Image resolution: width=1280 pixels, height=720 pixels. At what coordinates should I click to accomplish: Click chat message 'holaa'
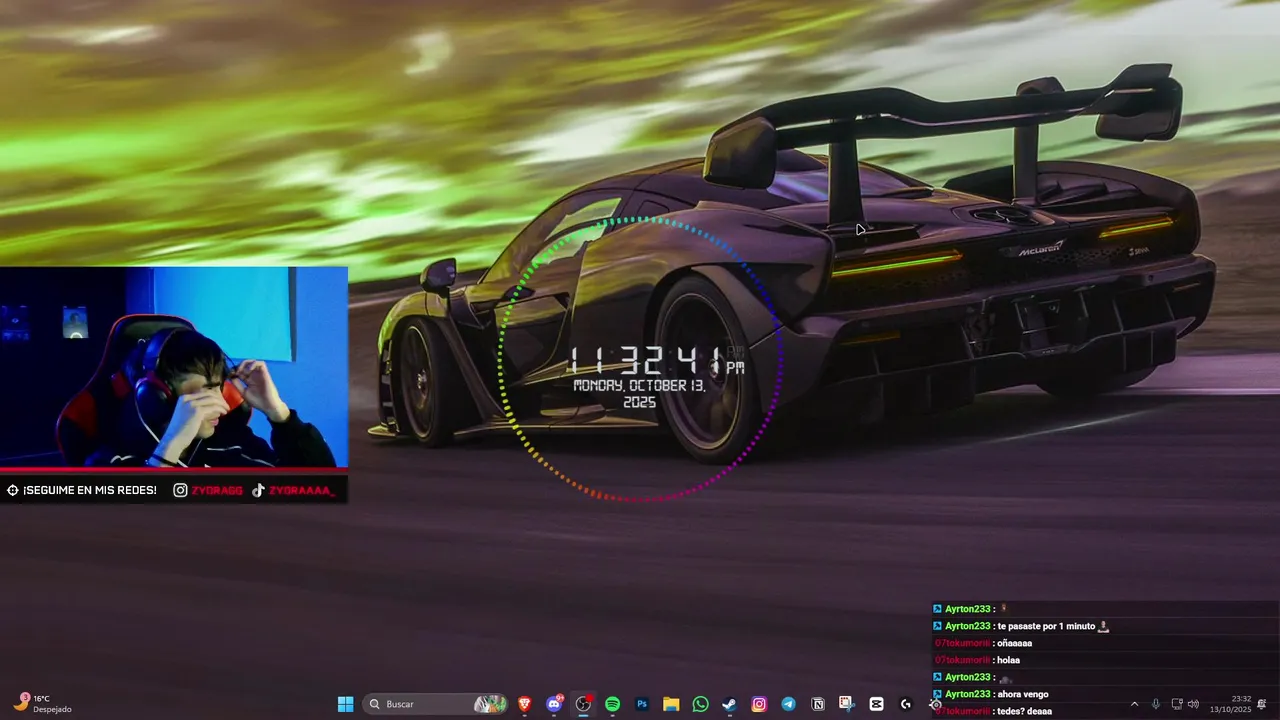pyautogui.click(x=1008, y=660)
